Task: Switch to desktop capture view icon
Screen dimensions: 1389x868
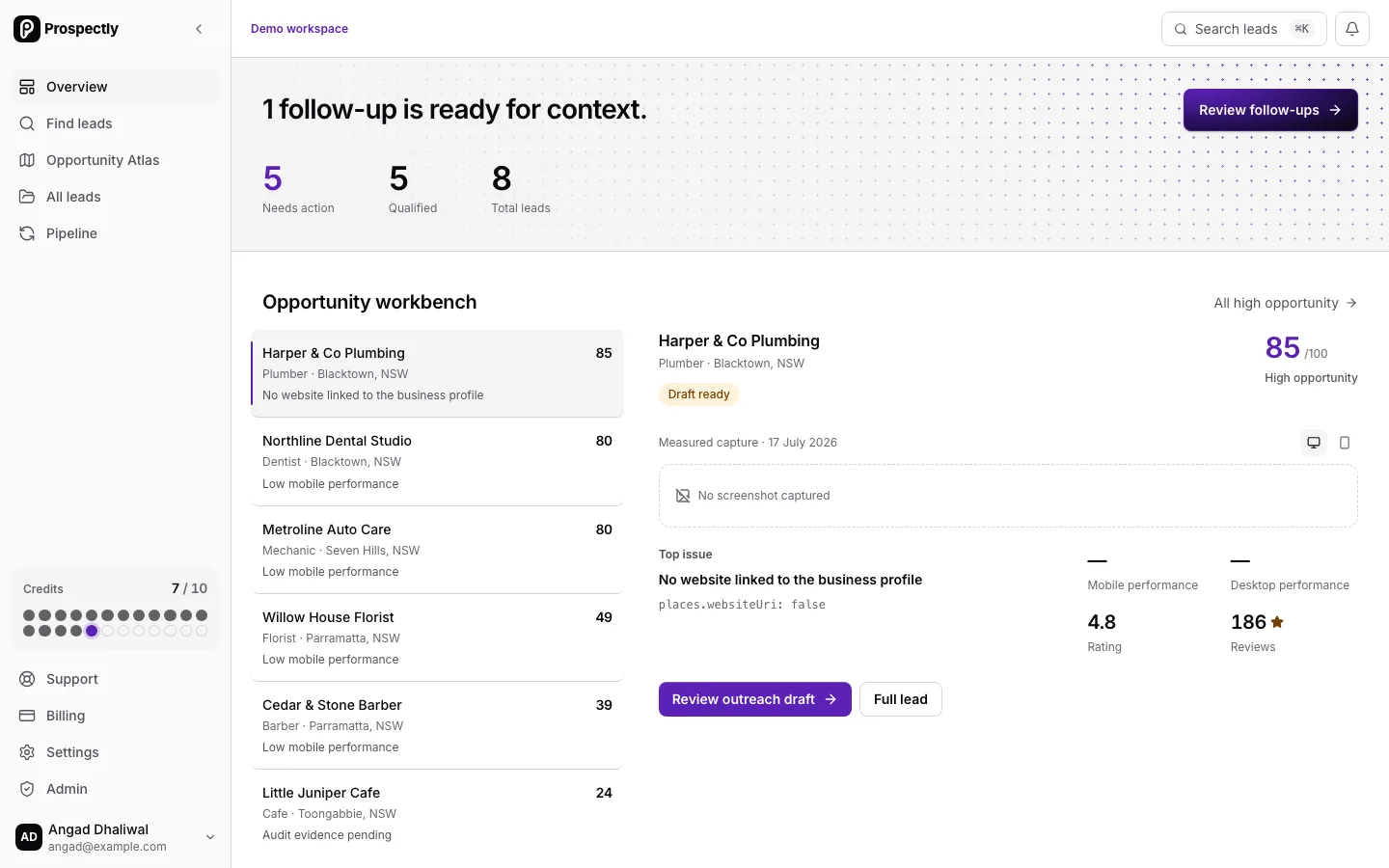Action: (1314, 443)
